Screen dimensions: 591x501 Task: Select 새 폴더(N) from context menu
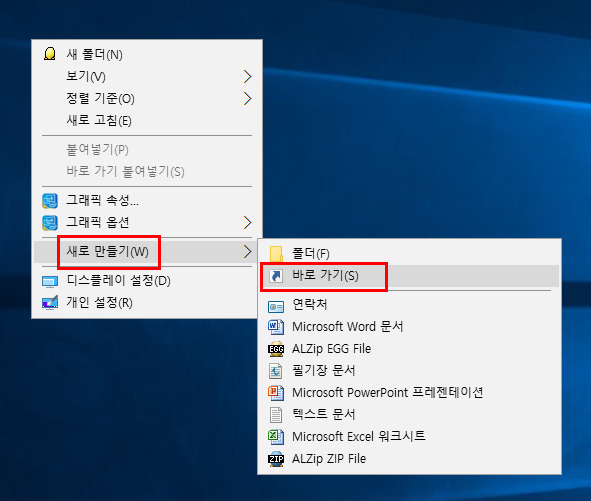pyautogui.click(x=147, y=54)
